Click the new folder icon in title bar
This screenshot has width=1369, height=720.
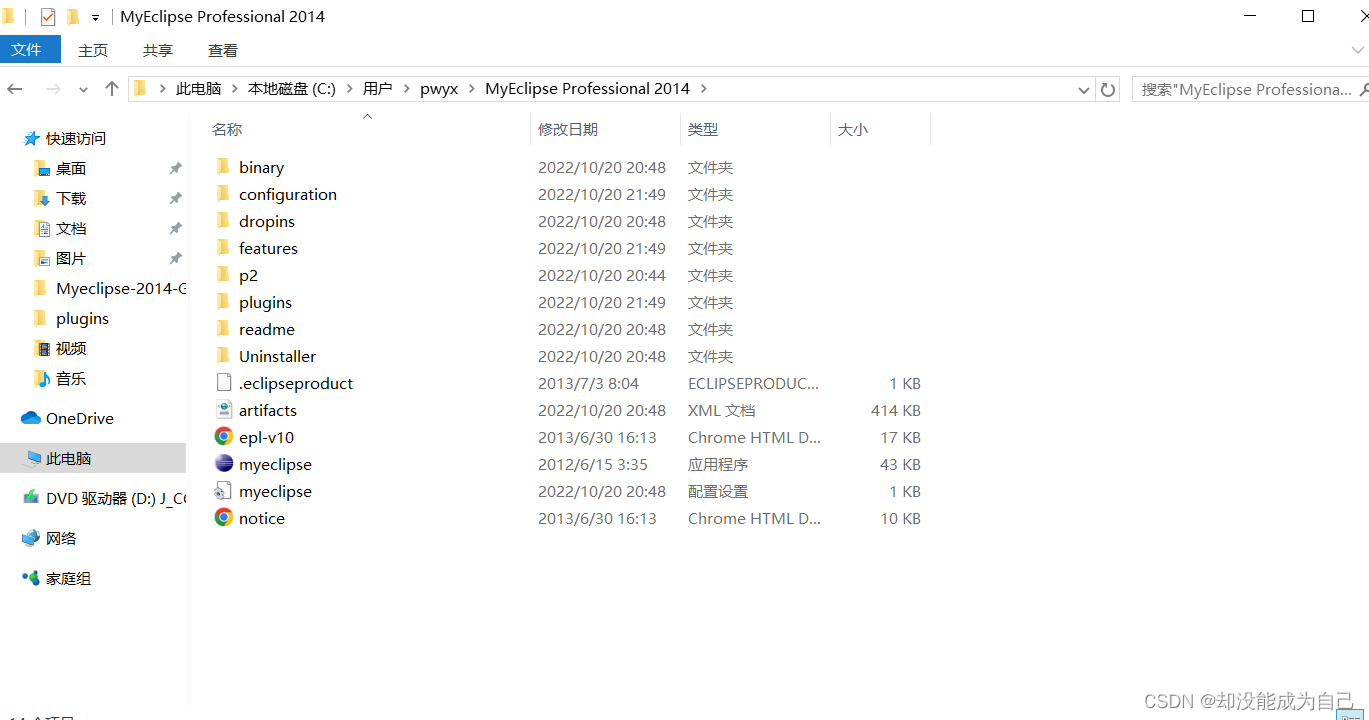[73, 17]
